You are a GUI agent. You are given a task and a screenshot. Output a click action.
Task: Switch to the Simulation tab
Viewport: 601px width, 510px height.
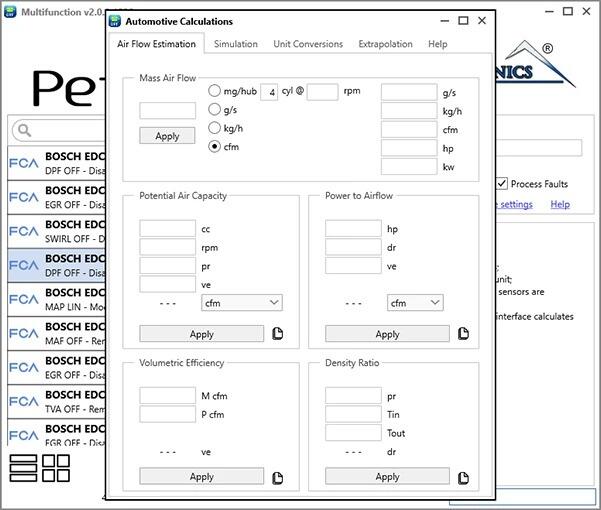236,44
